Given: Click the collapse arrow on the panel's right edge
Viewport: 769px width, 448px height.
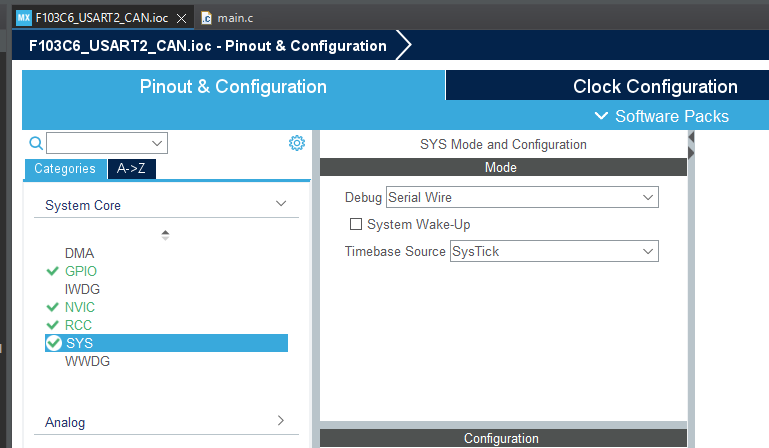Looking at the screenshot, I should click(x=691, y=151).
